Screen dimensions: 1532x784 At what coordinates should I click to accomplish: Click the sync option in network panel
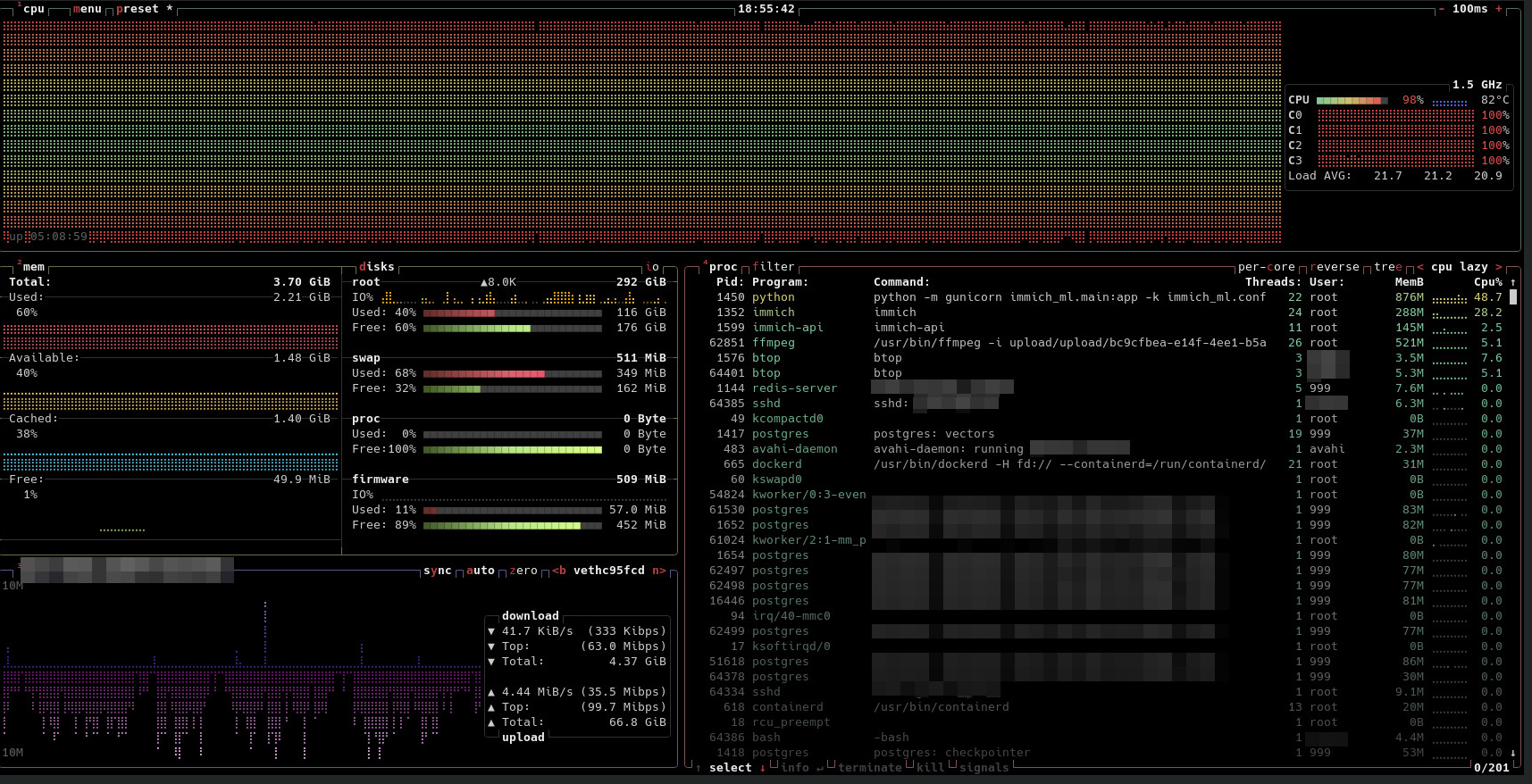tap(437, 571)
